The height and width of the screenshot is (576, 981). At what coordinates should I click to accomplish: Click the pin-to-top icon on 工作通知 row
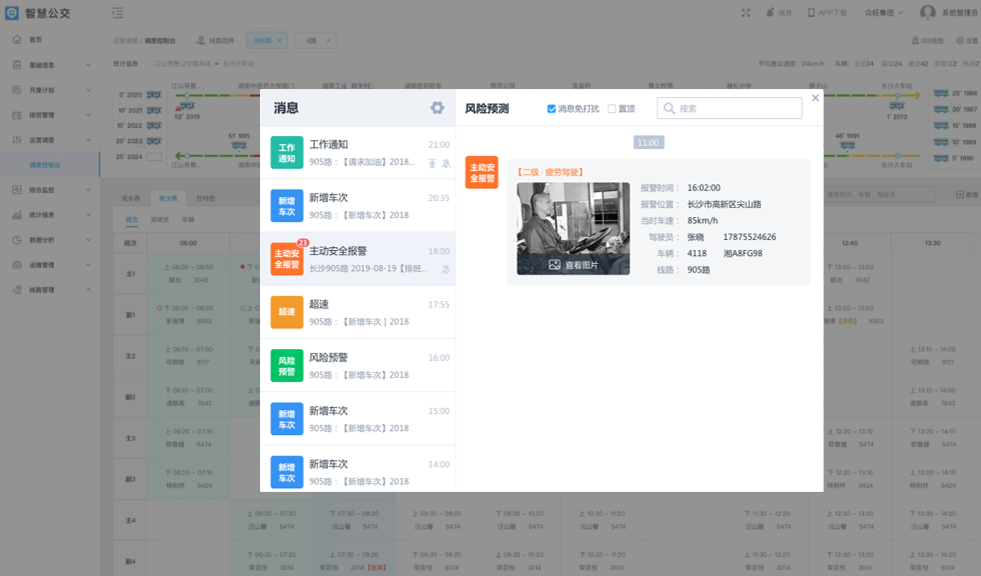click(x=433, y=162)
